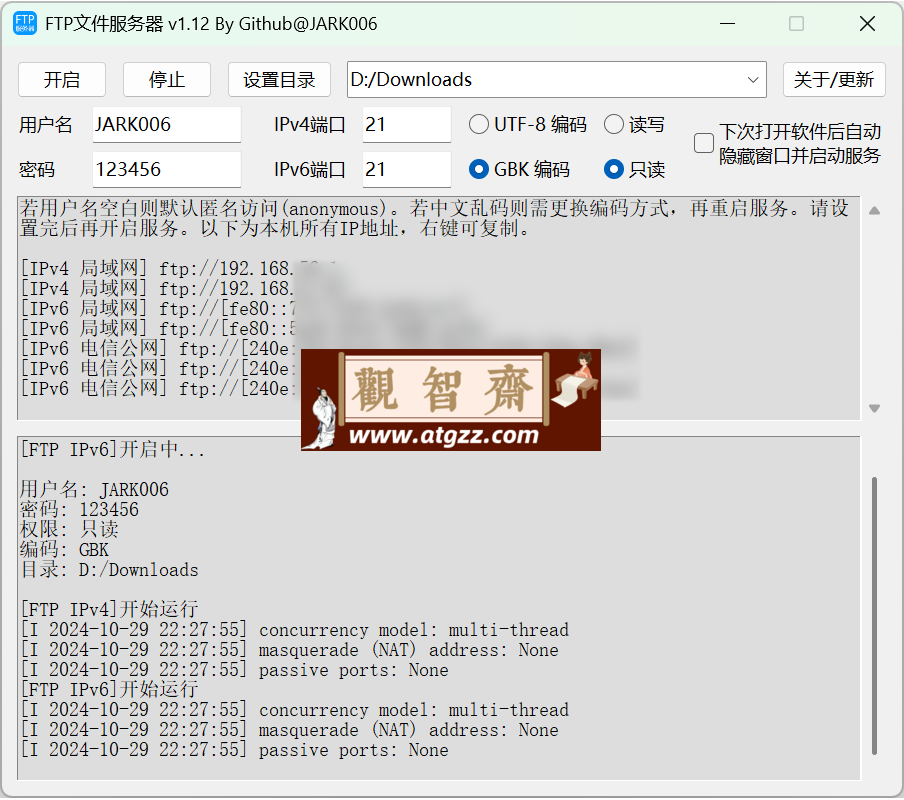The height and width of the screenshot is (800, 904).
Task: Minimize the FTP server window
Action: [728, 24]
